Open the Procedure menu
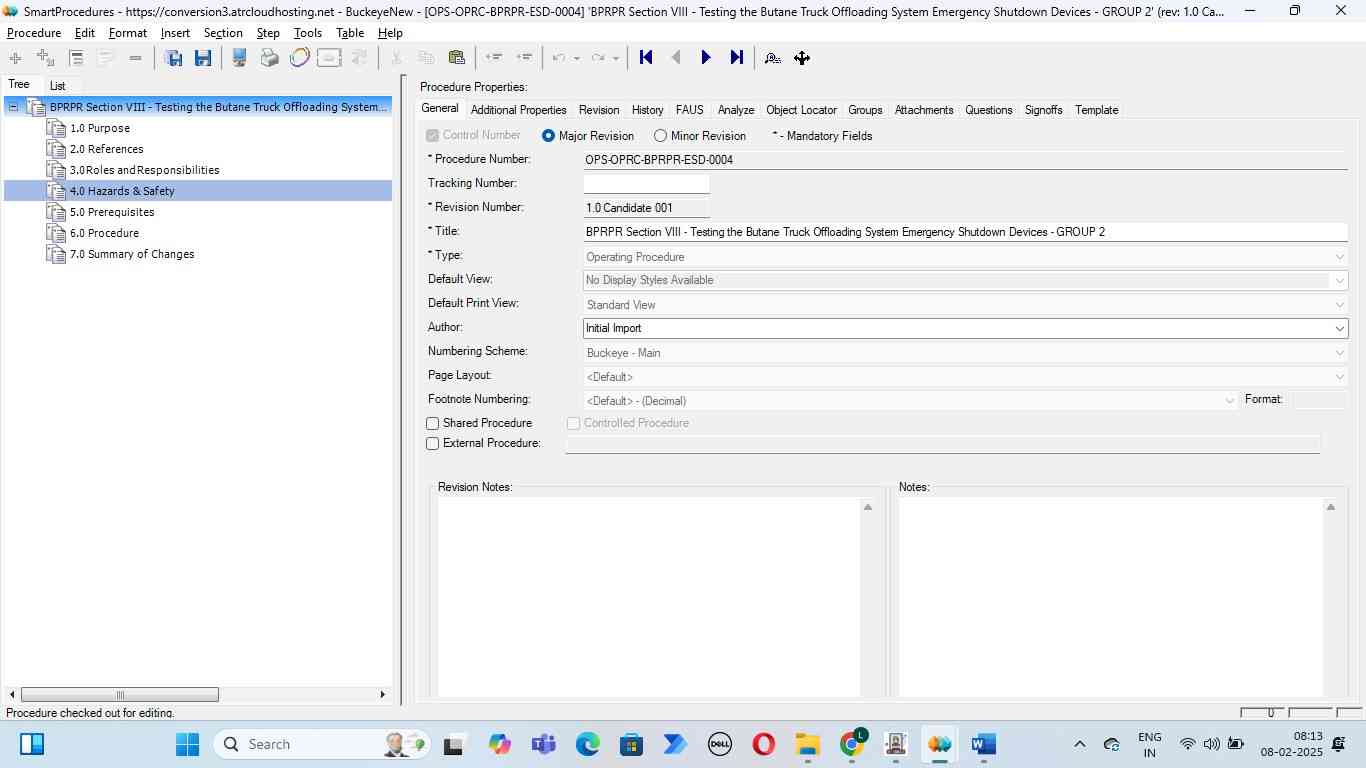This screenshot has height=768, width=1366. pyautogui.click(x=34, y=33)
